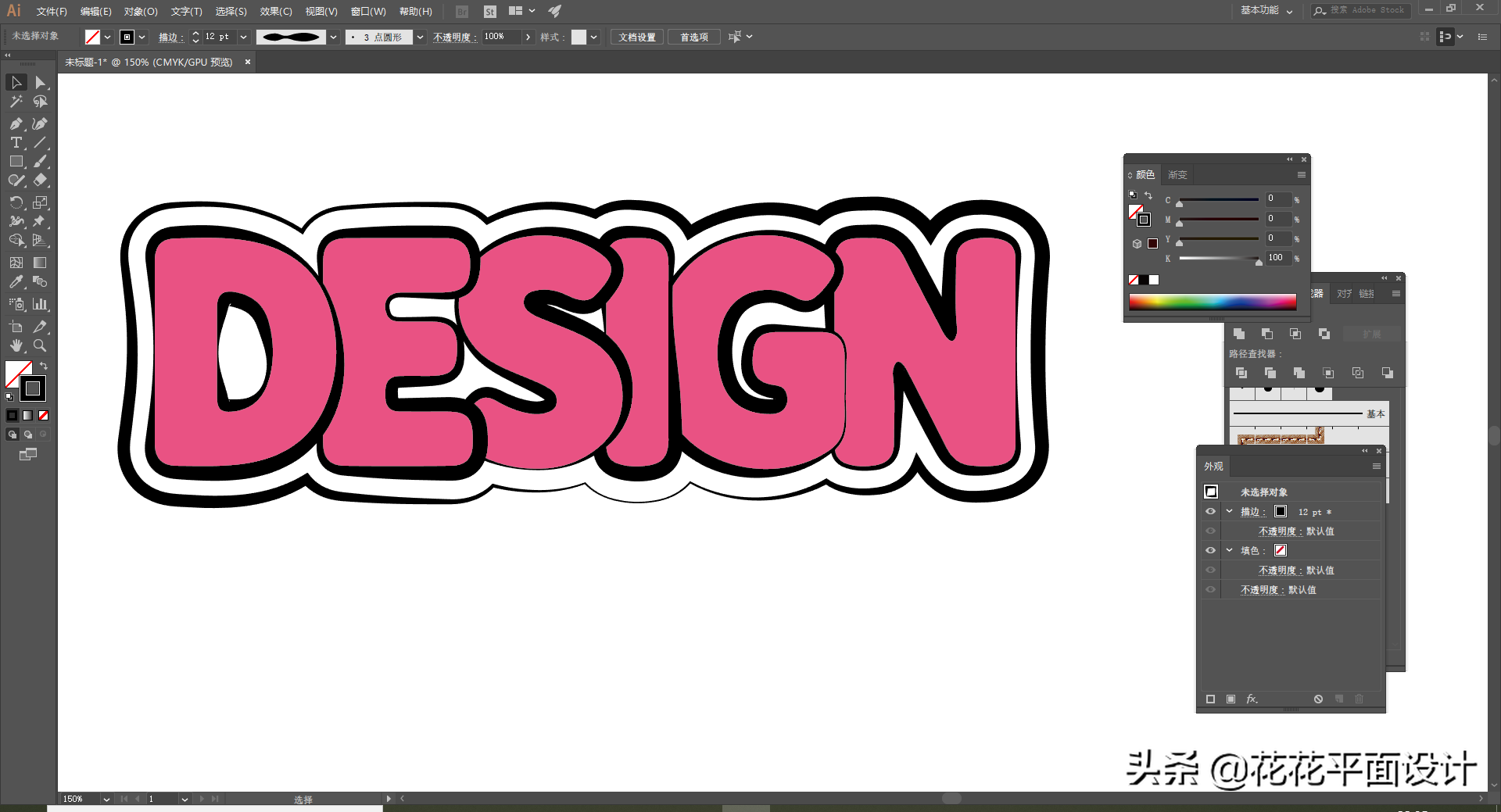Open the zoom level 150% dropdown
The width and height of the screenshot is (1501, 812).
pyautogui.click(x=106, y=799)
